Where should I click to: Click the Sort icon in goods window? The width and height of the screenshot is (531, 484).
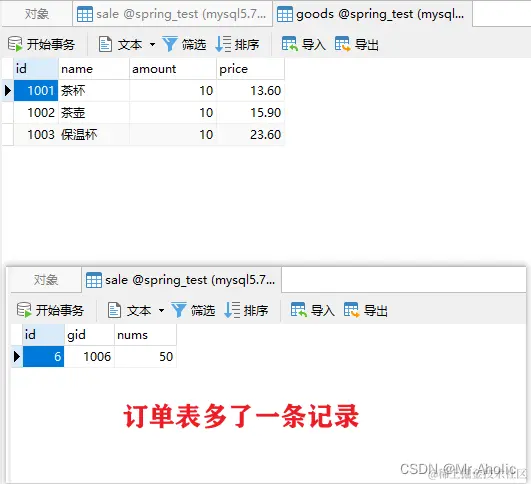(x=223, y=44)
